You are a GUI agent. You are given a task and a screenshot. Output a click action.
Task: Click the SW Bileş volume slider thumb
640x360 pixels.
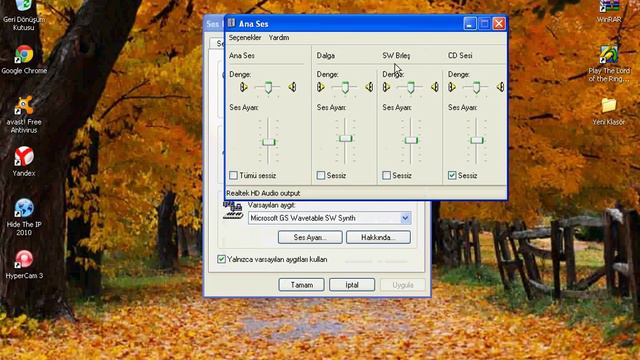click(x=411, y=140)
